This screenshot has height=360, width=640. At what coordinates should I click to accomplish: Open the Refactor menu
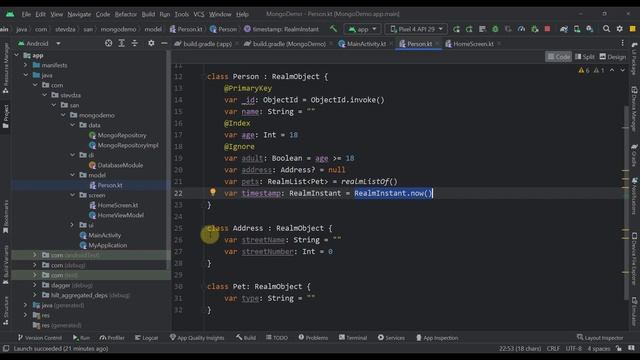click(x=126, y=14)
